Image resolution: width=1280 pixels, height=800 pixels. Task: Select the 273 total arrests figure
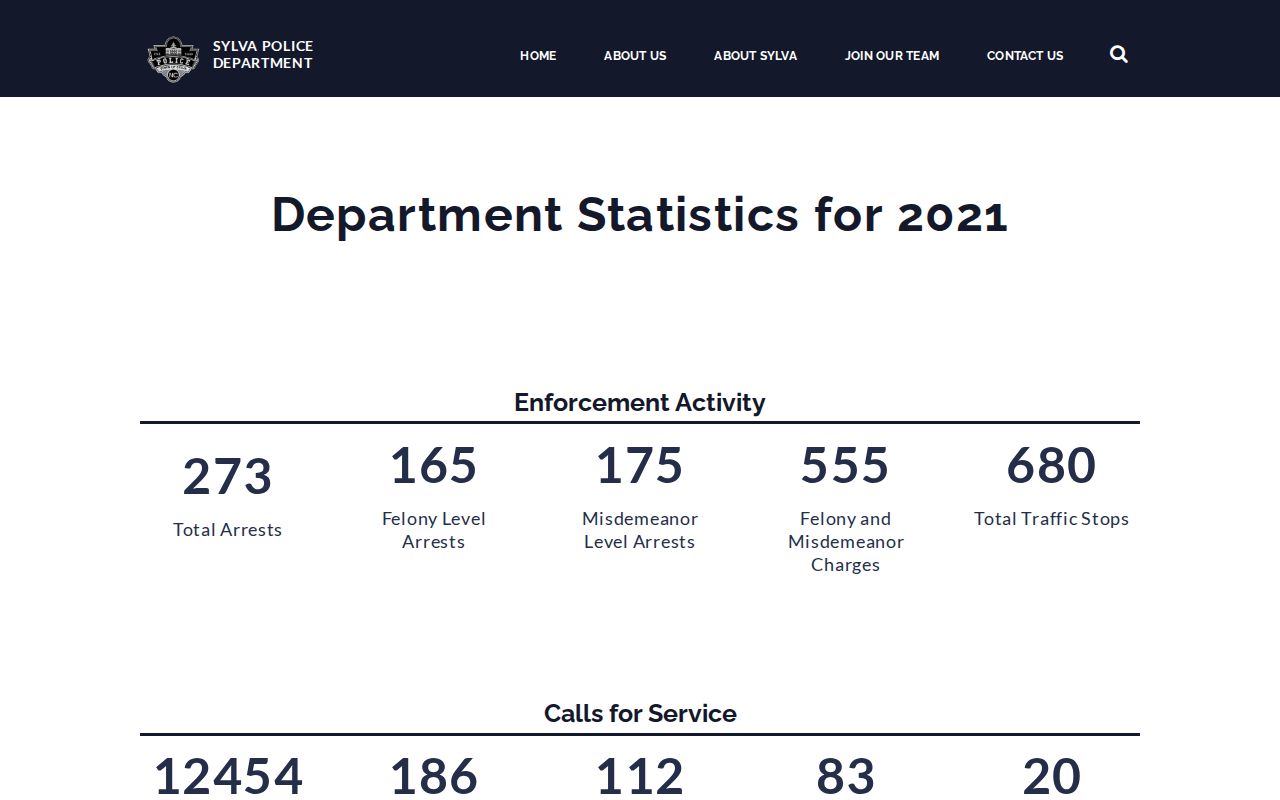pos(227,476)
